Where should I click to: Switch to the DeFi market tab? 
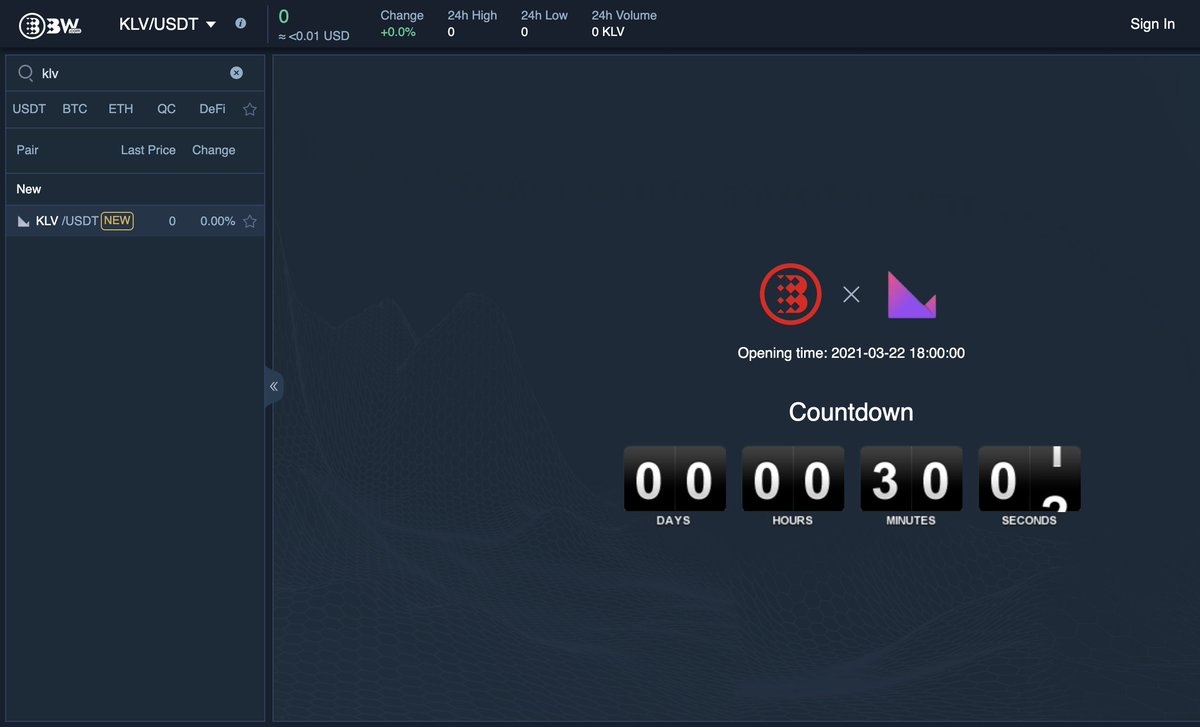coord(212,109)
